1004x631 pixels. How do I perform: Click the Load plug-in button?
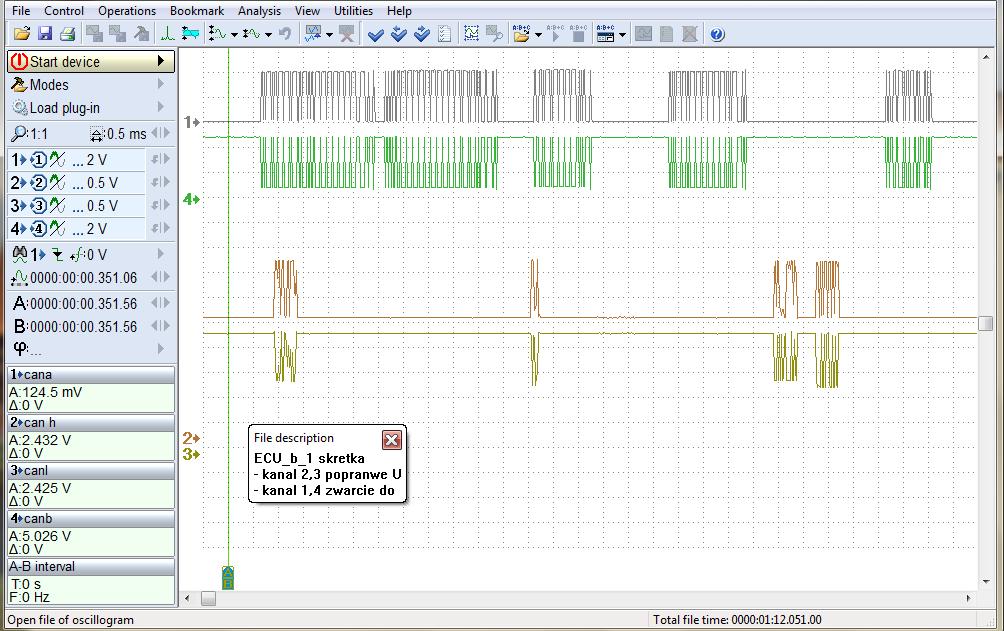(64, 108)
